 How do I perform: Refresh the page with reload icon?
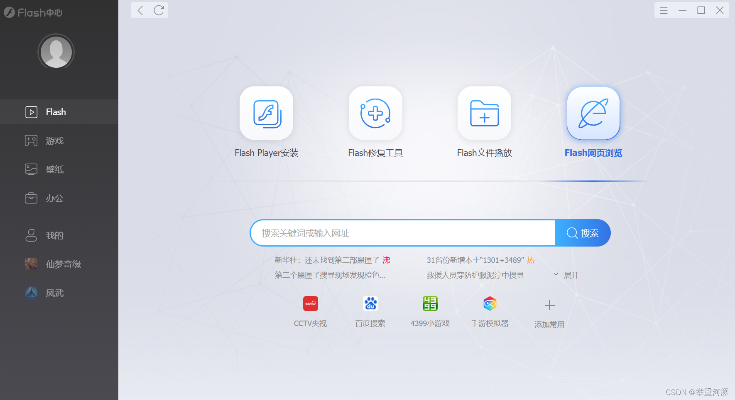[x=159, y=10]
